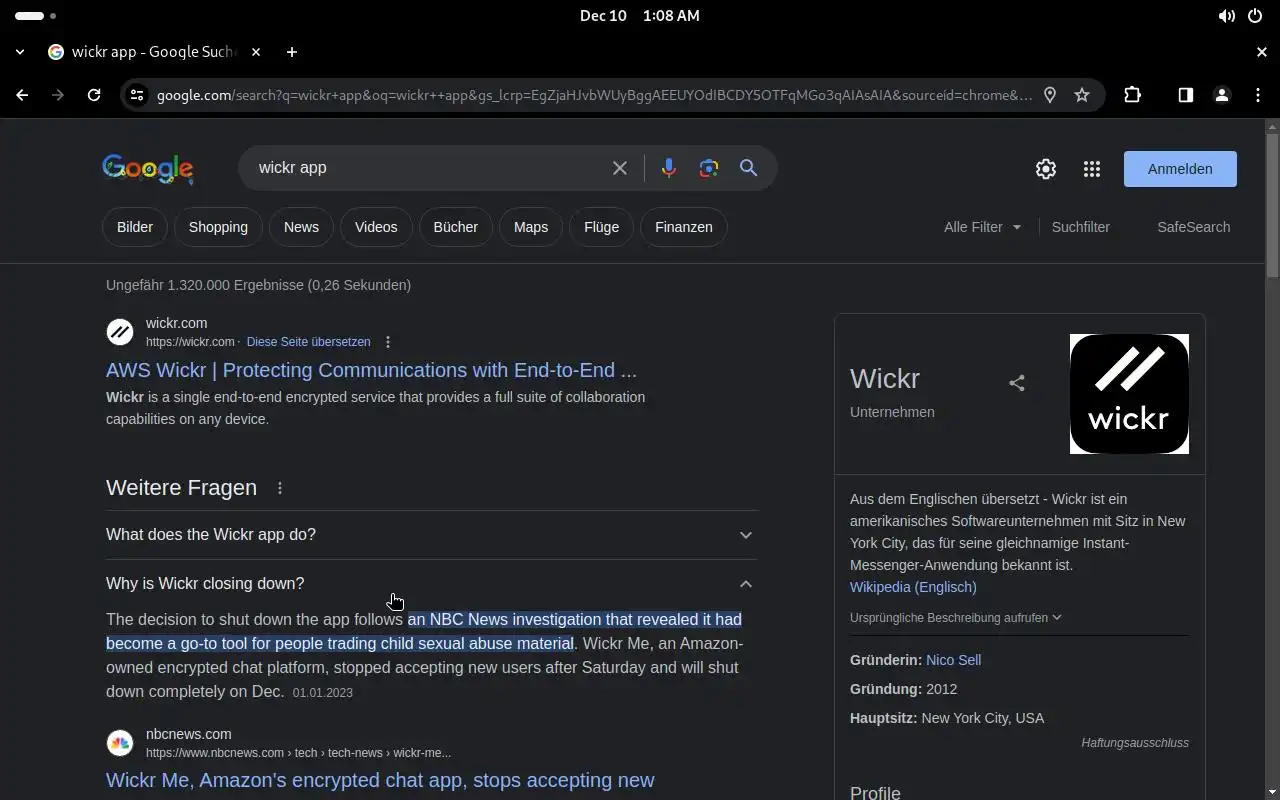
Task: Open the Google apps grid
Action: tap(1092, 169)
